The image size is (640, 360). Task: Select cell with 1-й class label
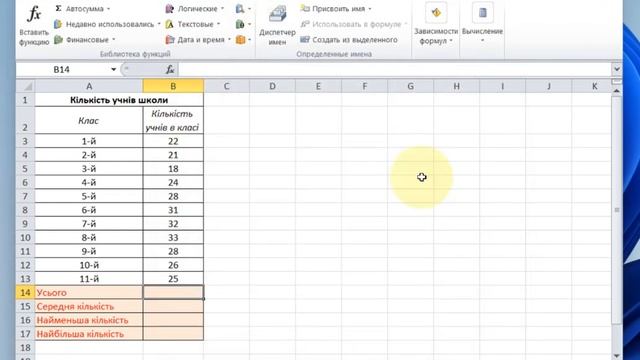tap(89, 141)
